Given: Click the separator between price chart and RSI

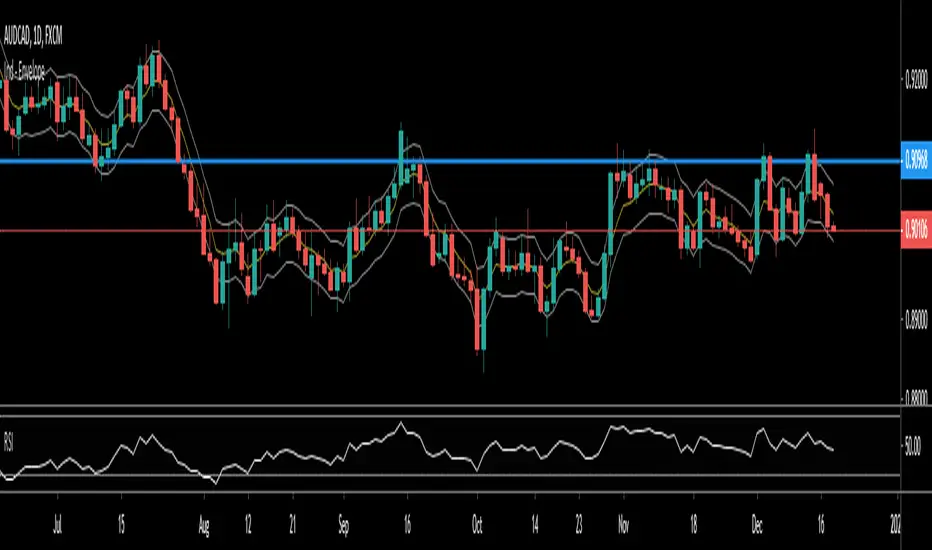Looking at the screenshot, I should pos(450,406).
